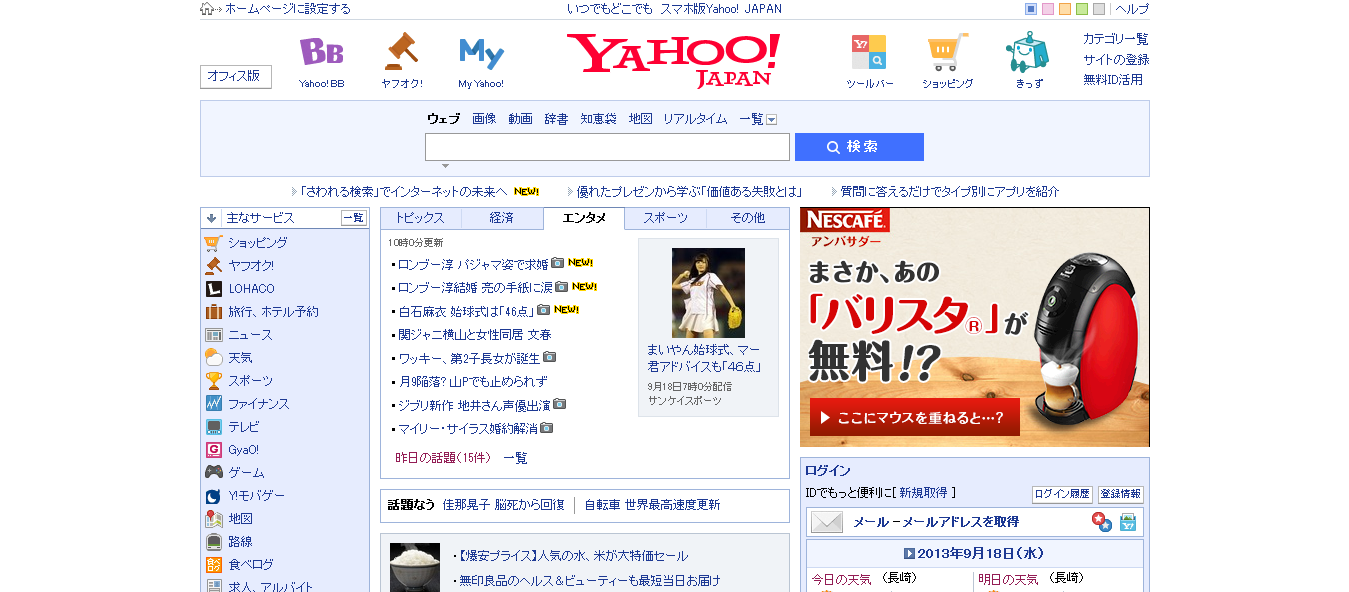Click into the web search input field
The height and width of the screenshot is (592, 1349).
click(x=607, y=147)
